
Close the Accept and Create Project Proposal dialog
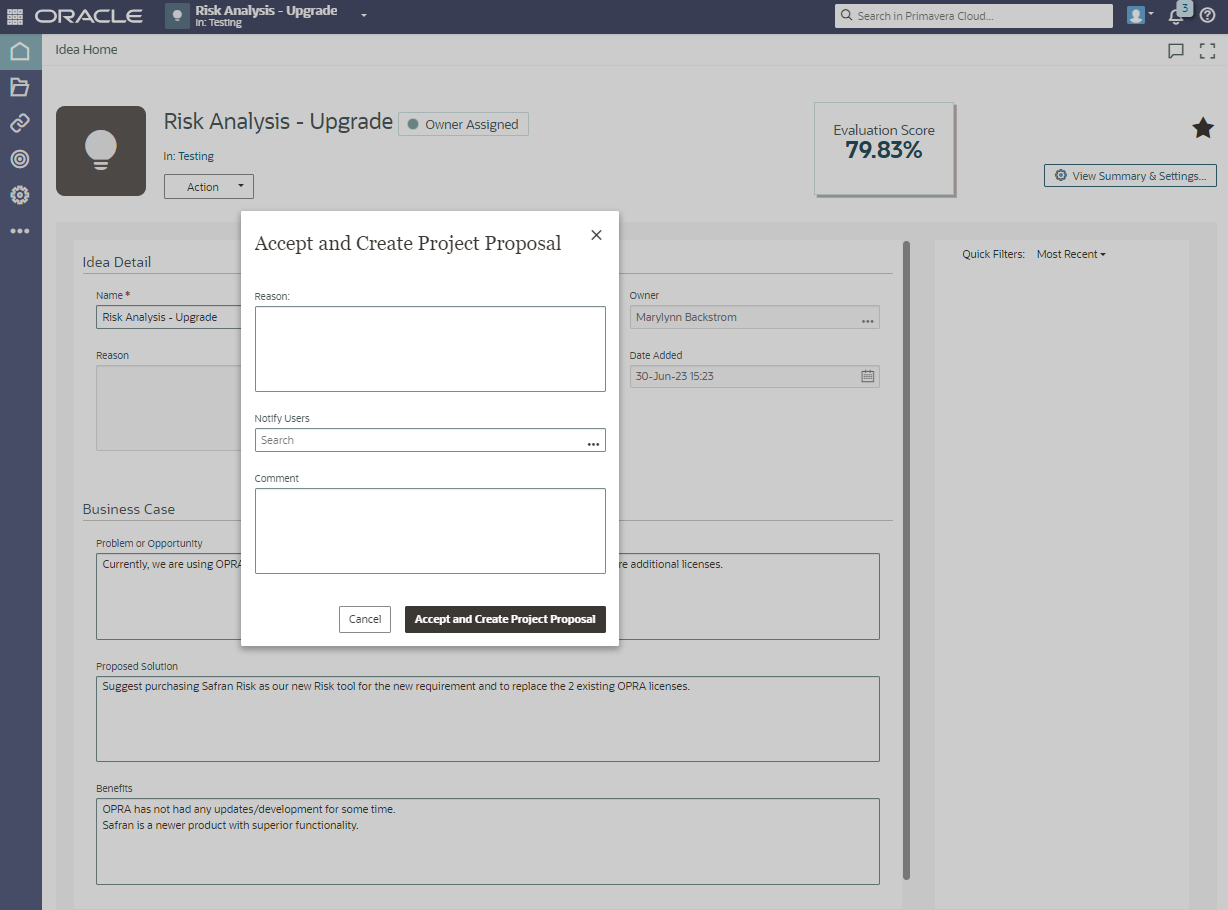pos(596,235)
